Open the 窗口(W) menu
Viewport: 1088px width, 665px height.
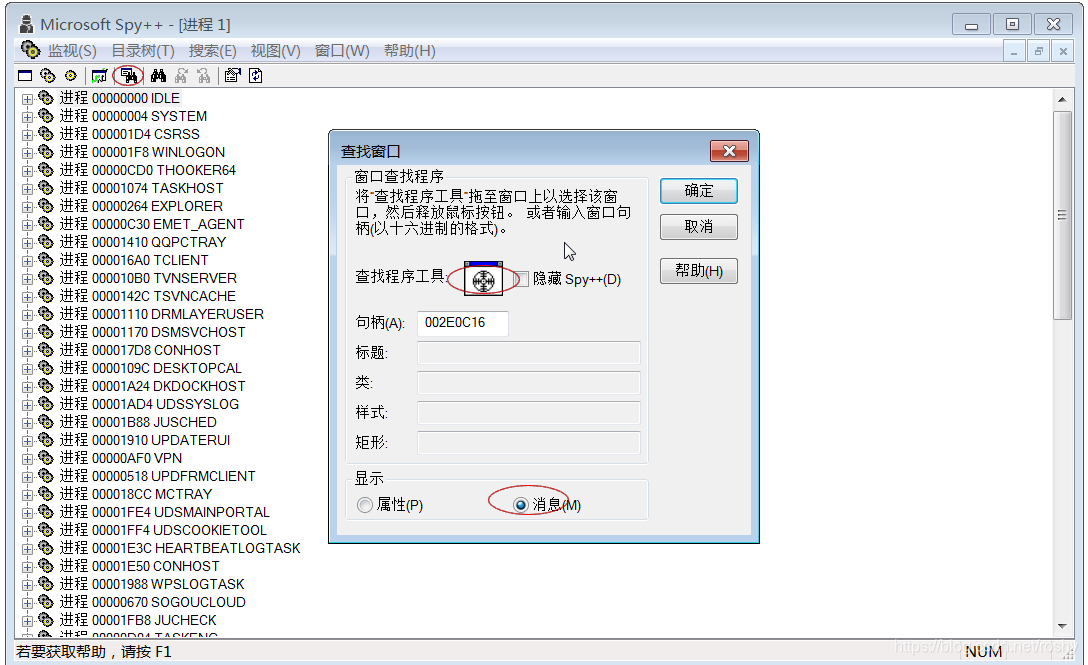(x=342, y=51)
